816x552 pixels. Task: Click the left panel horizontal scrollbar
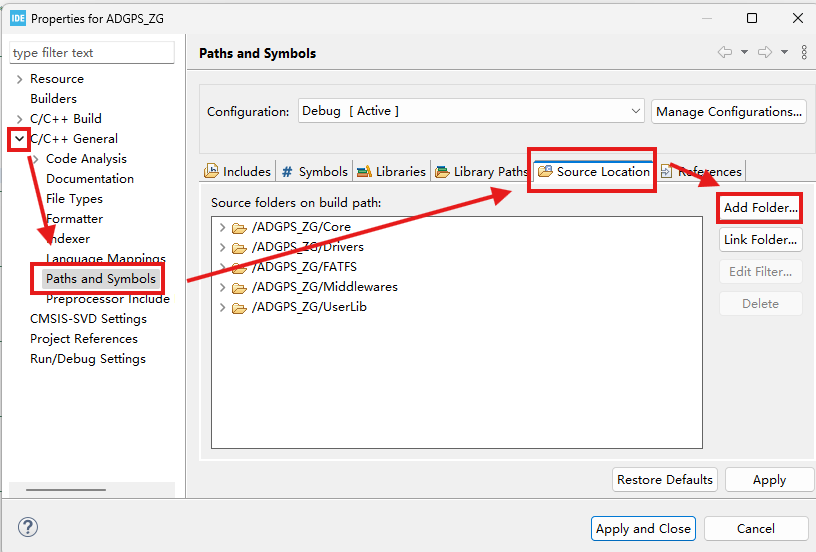(x=66, y=490)
